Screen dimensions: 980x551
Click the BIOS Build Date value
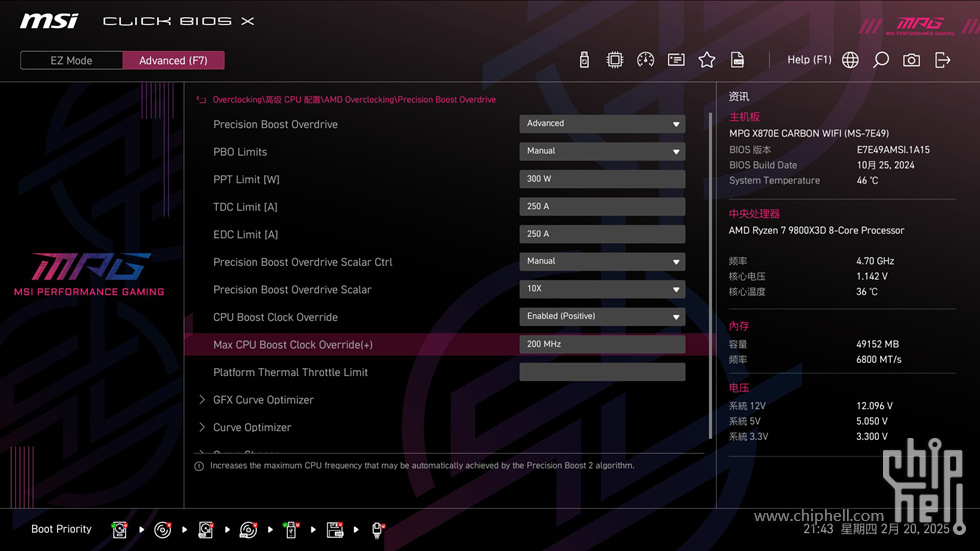[x=885, y=166]
